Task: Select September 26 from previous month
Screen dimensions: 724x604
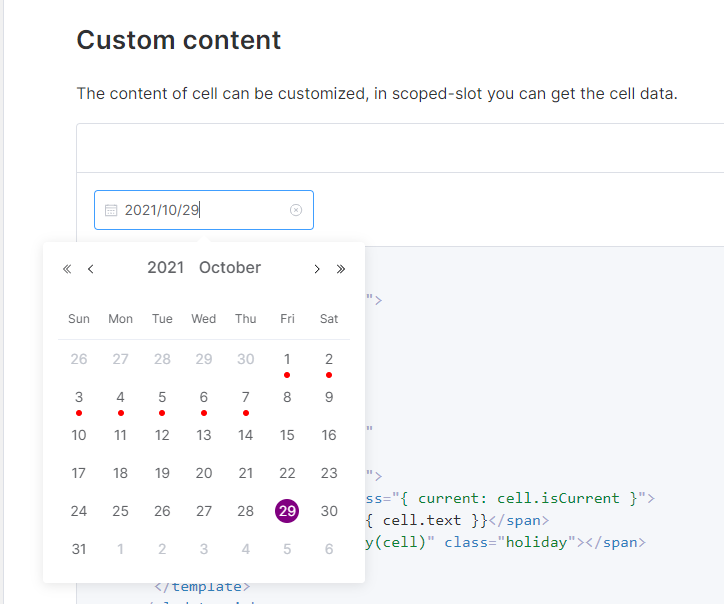Action: click(79, 359)
